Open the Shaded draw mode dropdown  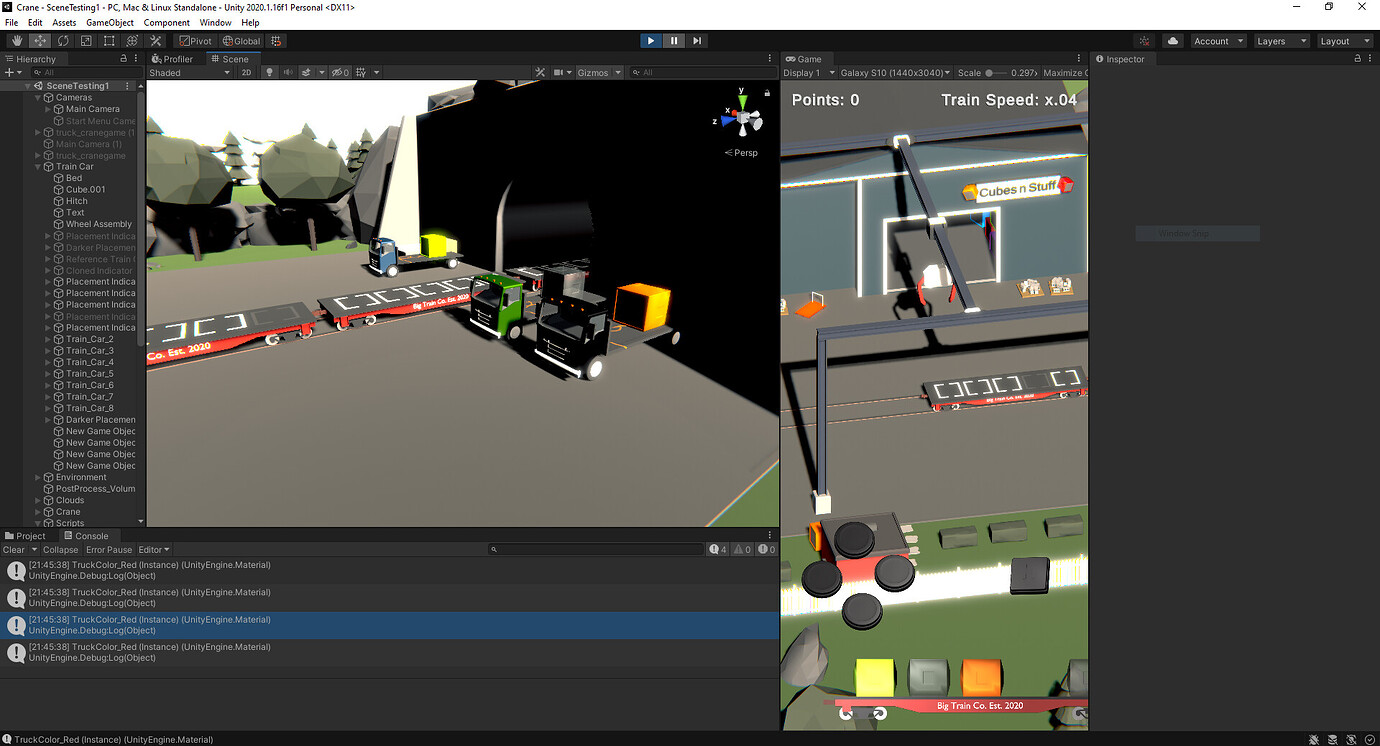(189, 71)
